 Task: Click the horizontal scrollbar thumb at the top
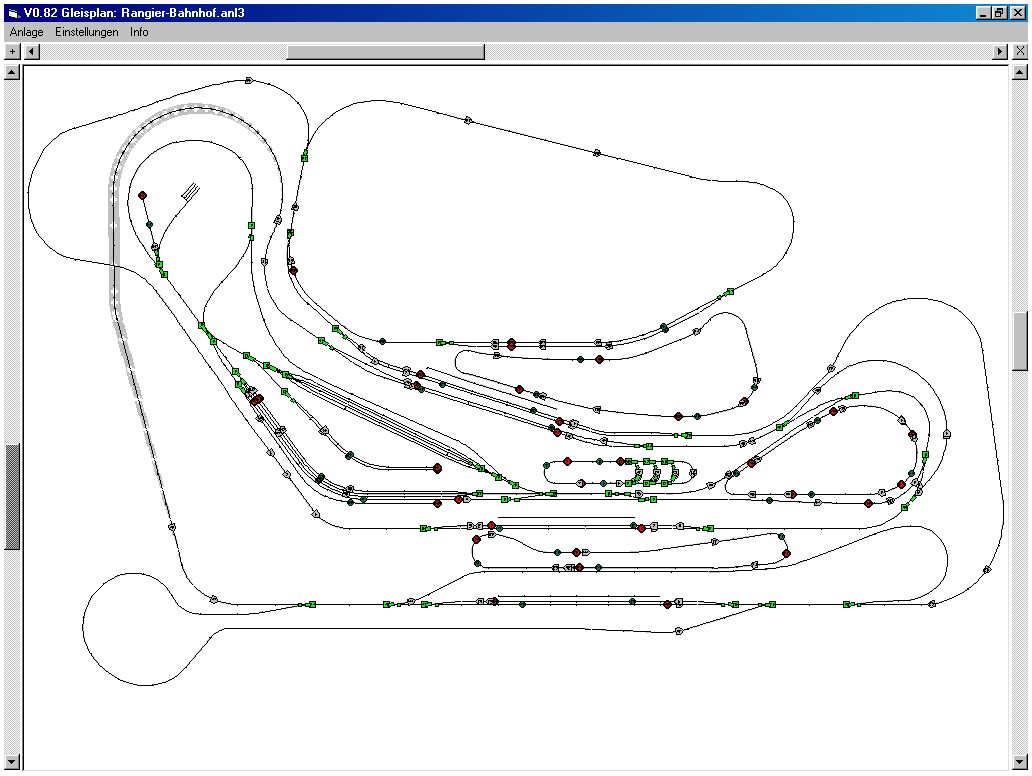click(385, 51)
